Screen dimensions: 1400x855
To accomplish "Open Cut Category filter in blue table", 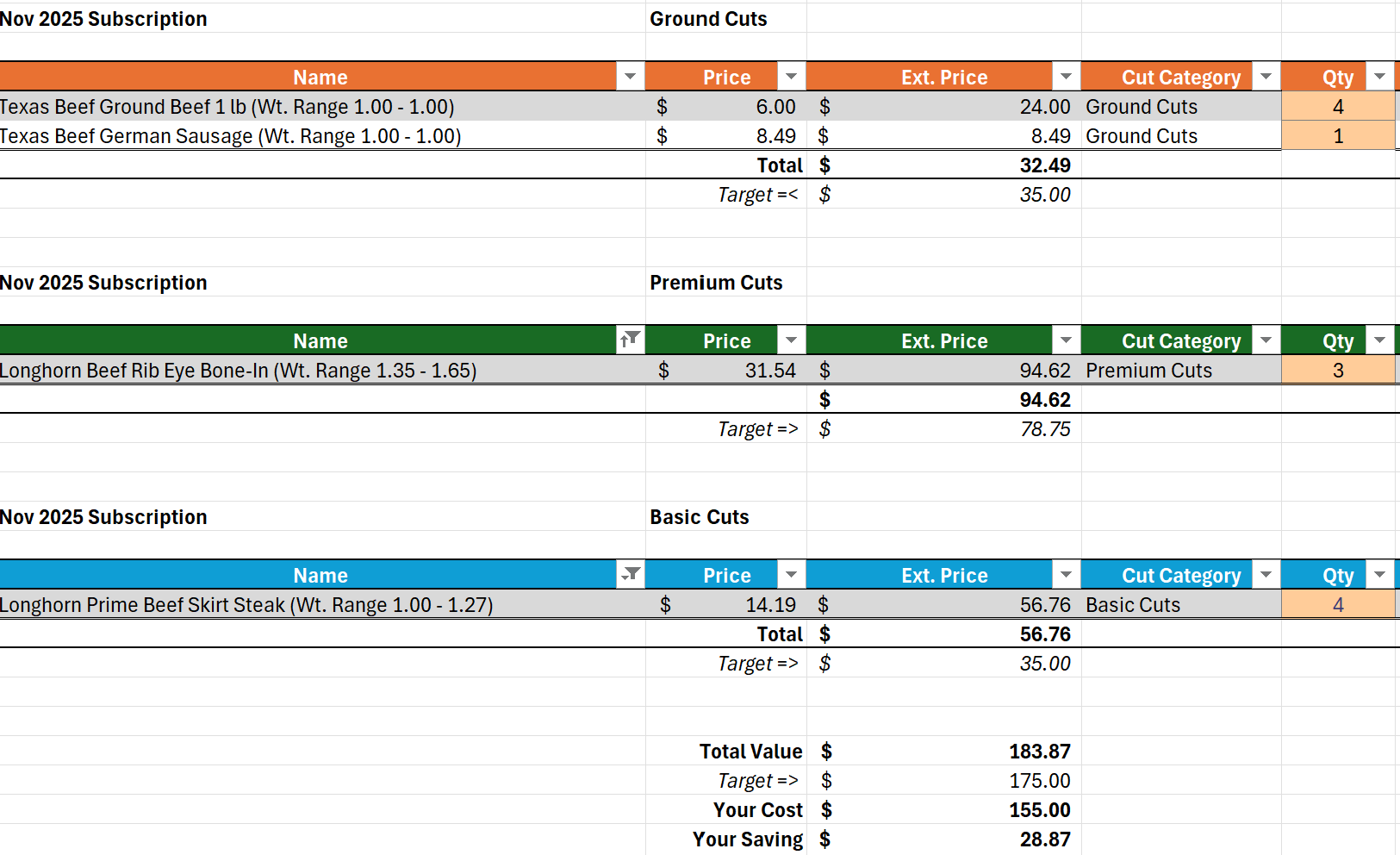I will (x=1266, y=575).
